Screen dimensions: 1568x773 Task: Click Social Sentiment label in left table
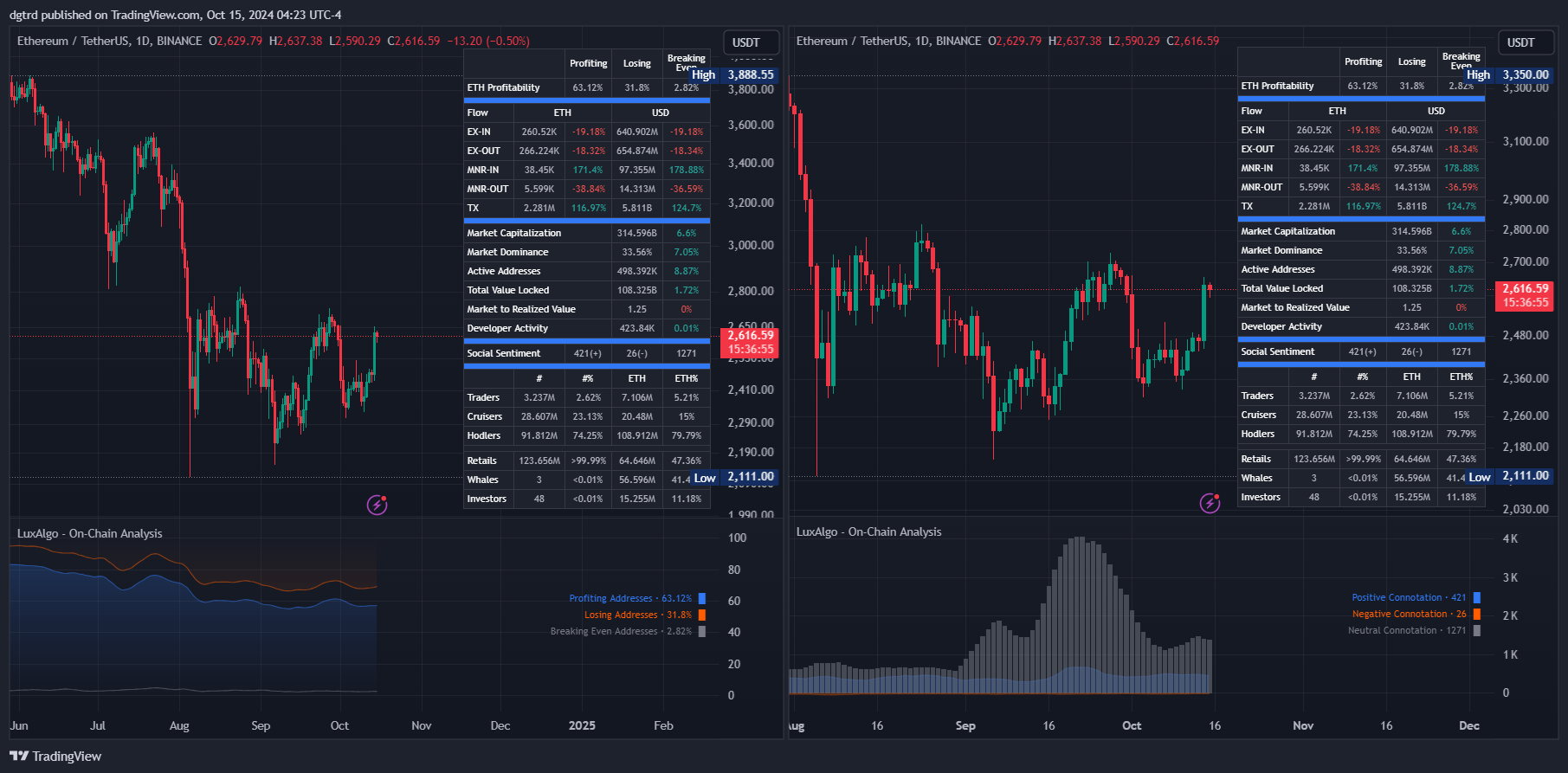click(x=504, y=353)
